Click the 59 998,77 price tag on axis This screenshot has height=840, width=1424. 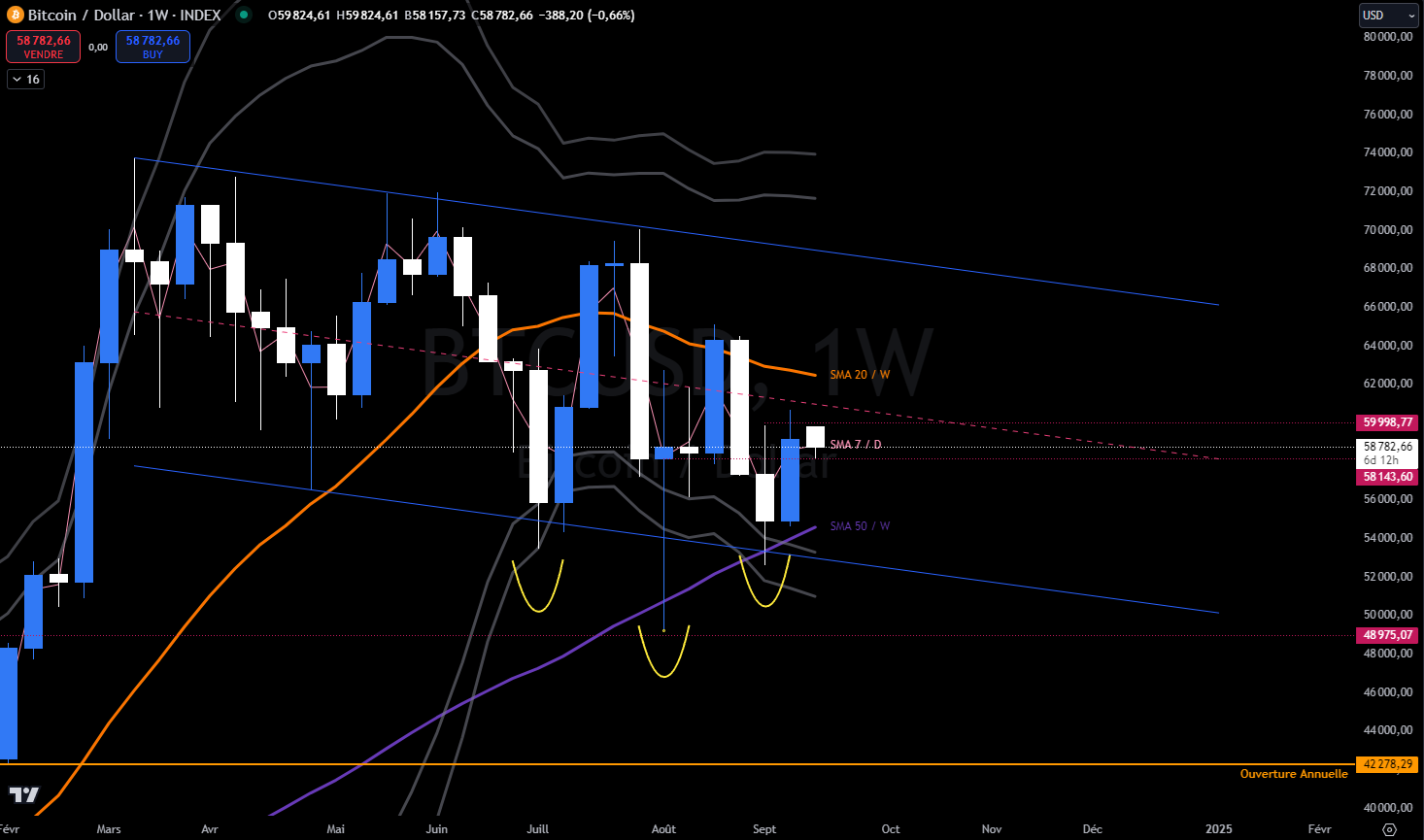[x=1387, y=422]
